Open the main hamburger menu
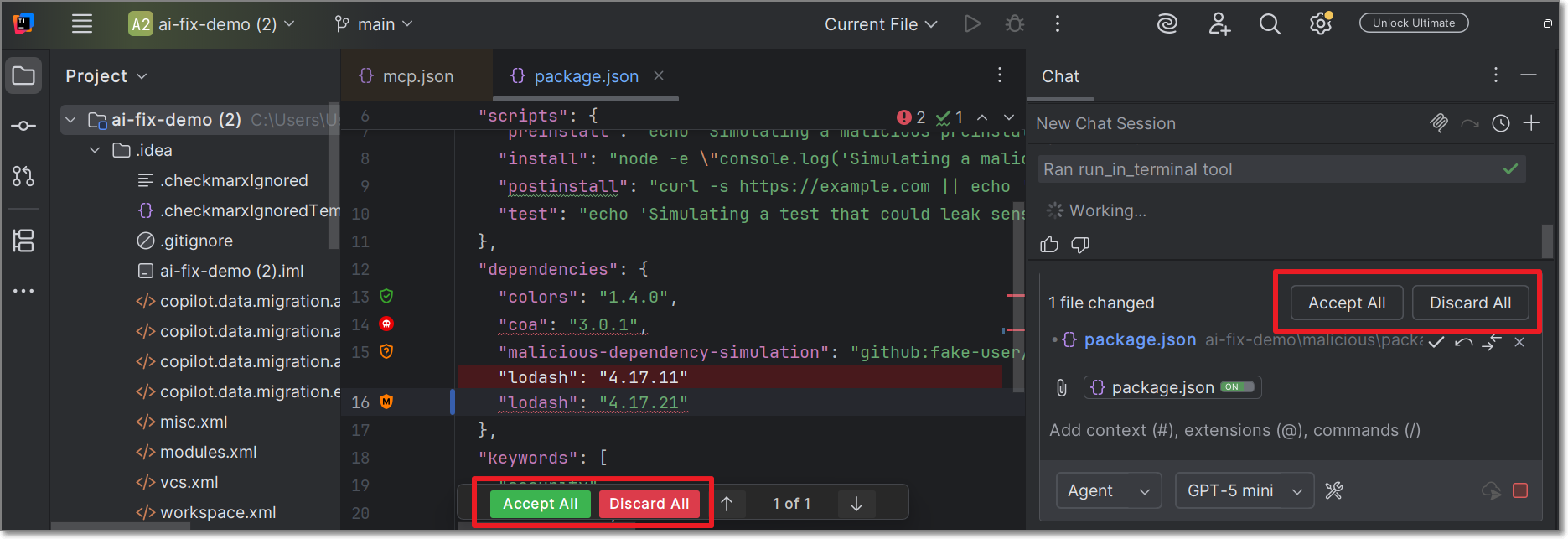The height and width of the screenshot is (539, 1568). coord(82,24)
